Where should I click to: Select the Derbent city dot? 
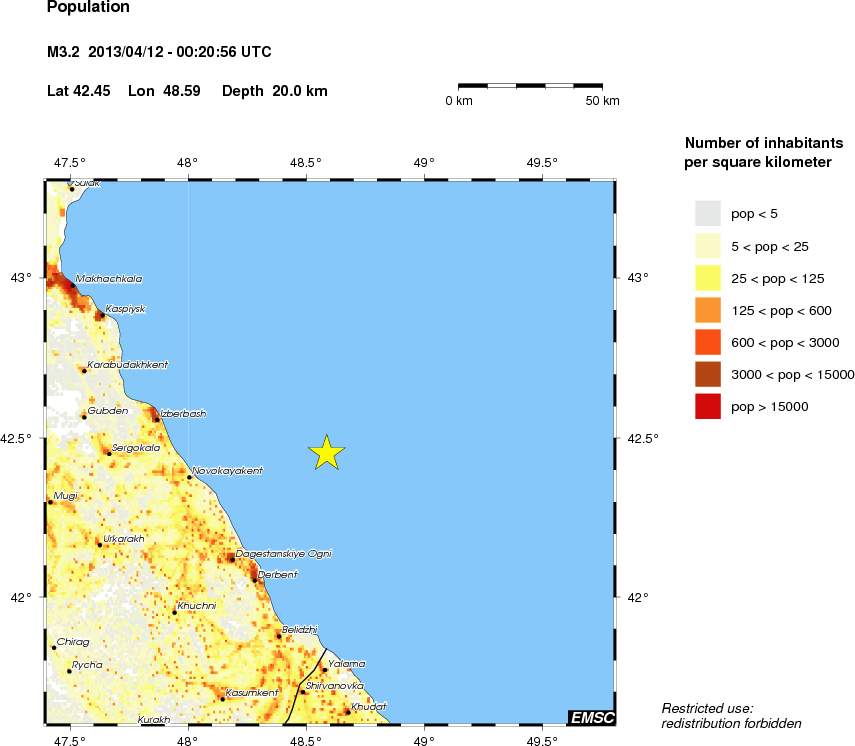(x=255, y=580)
